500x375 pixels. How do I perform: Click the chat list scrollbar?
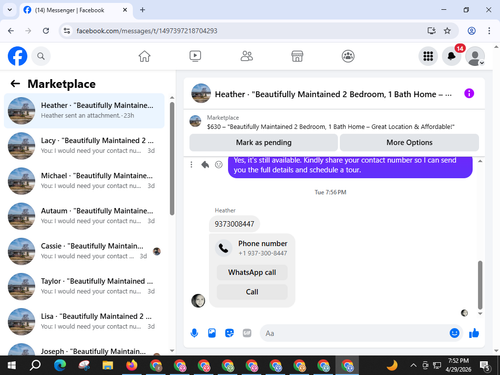pyautogui.click(x=172, y=158)
